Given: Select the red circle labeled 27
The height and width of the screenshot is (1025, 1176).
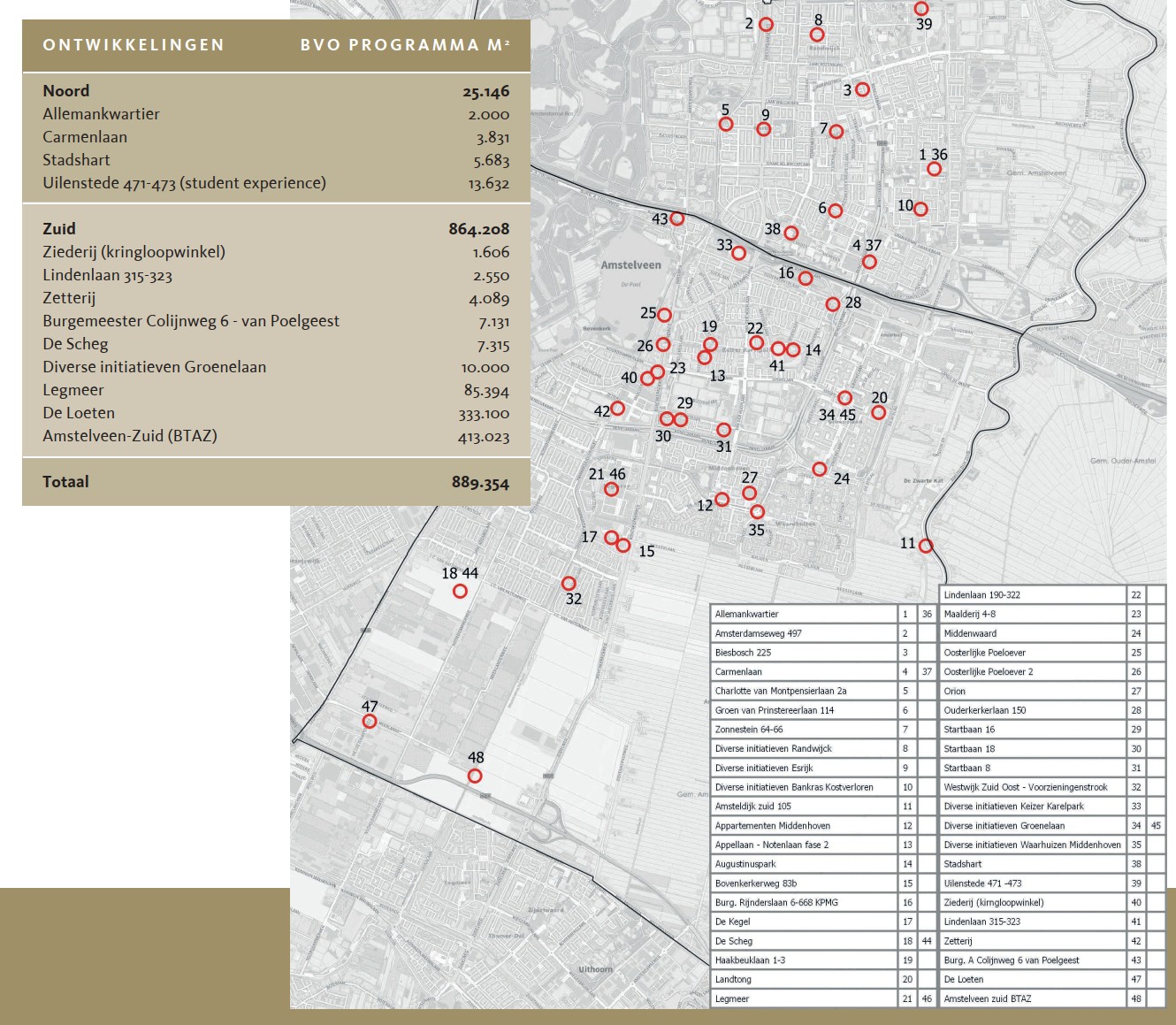Looking at the screenshot, I should (x=750, y=493).
